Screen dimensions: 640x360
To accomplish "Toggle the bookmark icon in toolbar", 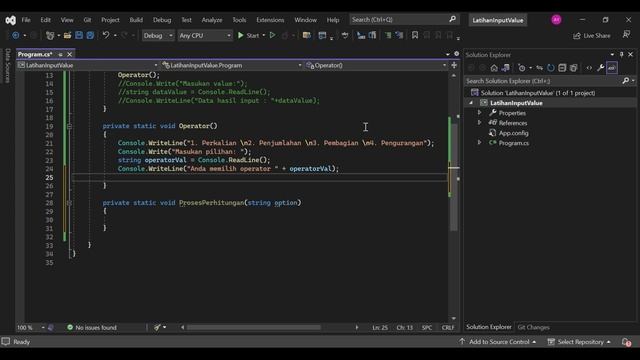I will 415,36.
